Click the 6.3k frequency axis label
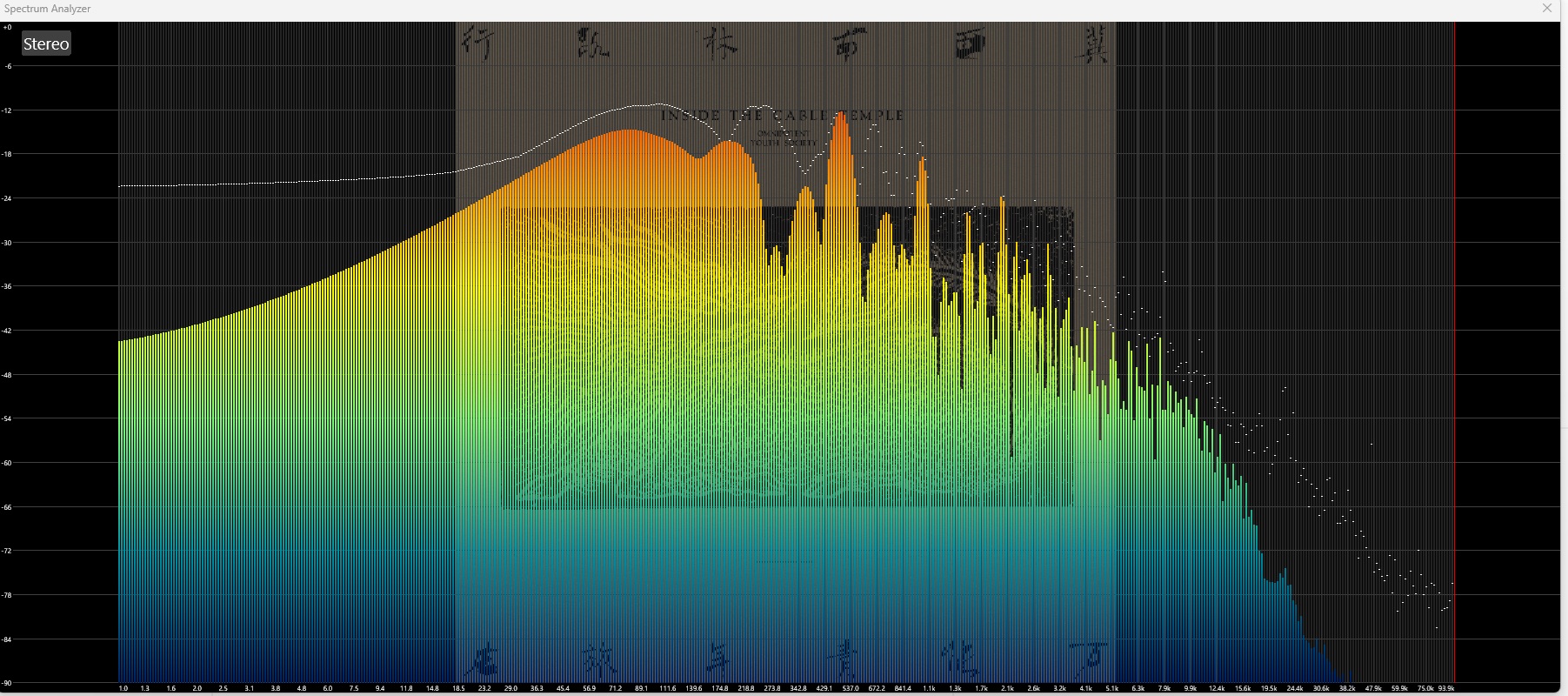The height and width of the screenshot is (696, 1568). 1138,688
